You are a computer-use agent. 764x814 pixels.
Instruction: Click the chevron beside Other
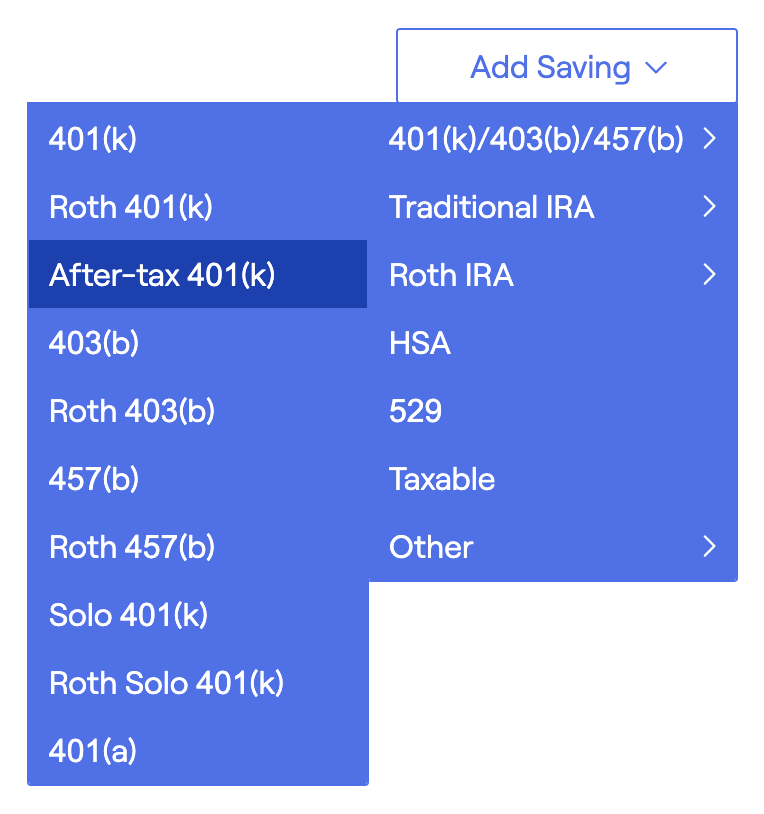(x=710, y=546)
